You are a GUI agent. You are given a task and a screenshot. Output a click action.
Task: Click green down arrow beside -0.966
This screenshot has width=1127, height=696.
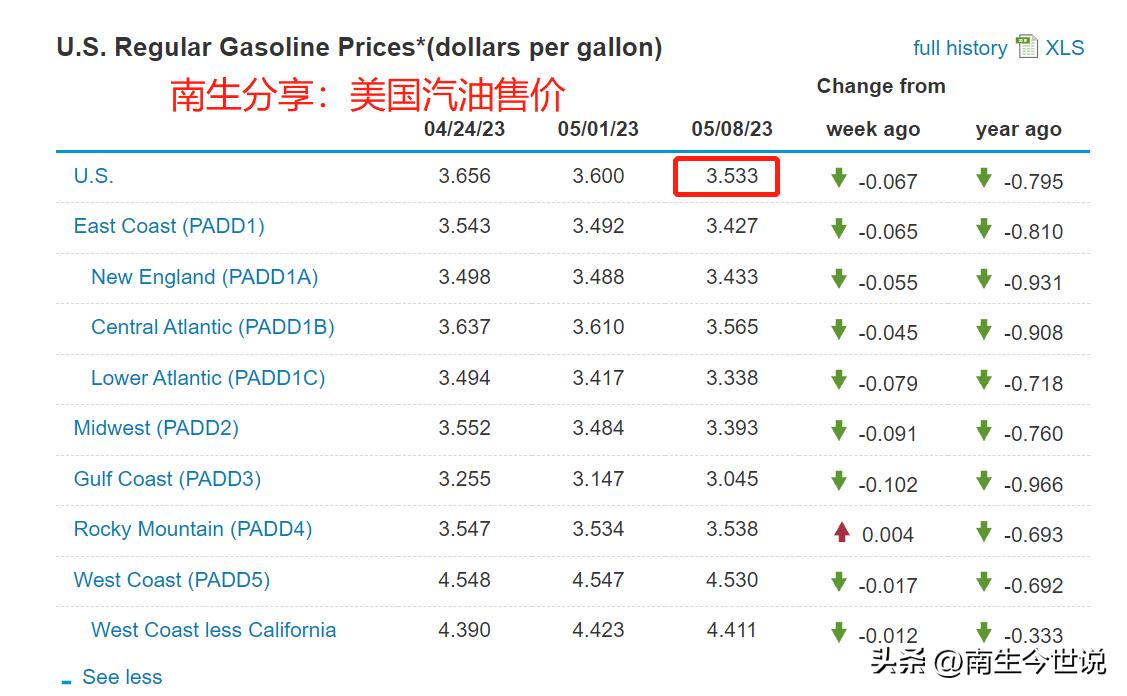(984, 481)
